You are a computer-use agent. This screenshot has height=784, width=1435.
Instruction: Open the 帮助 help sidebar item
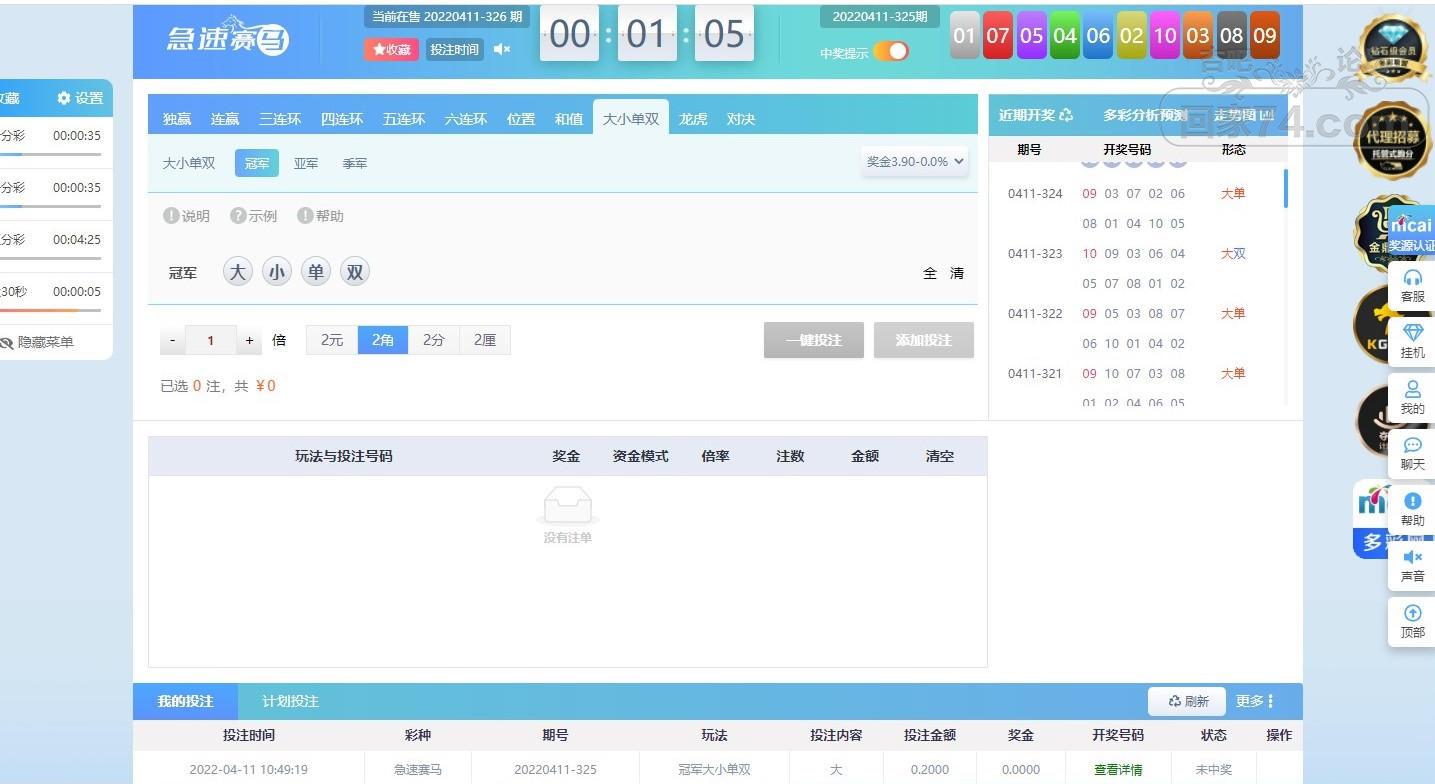click(1413, 509)
